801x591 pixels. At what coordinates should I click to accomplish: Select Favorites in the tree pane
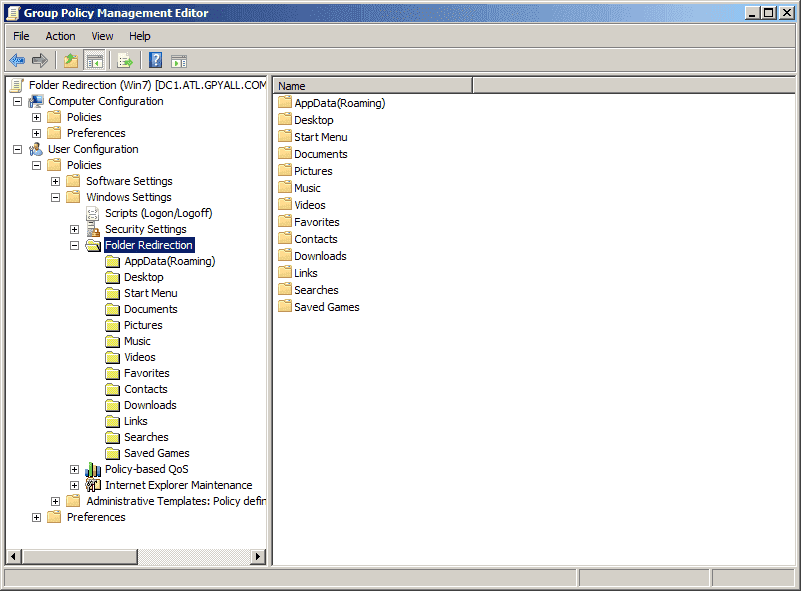pos(147,373)
